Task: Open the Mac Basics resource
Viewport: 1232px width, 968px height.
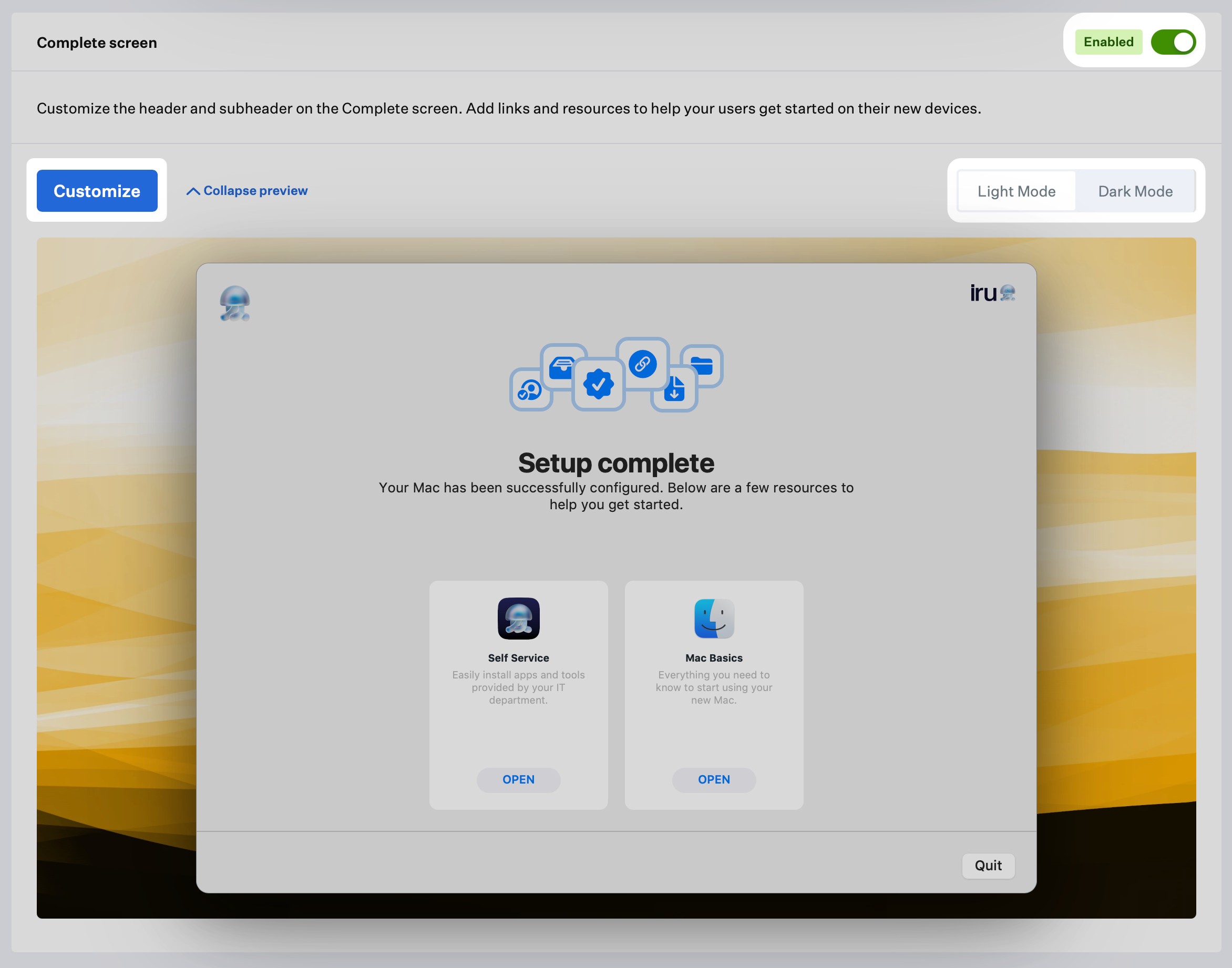Action: pyautogui.click(x=713, y=779)
